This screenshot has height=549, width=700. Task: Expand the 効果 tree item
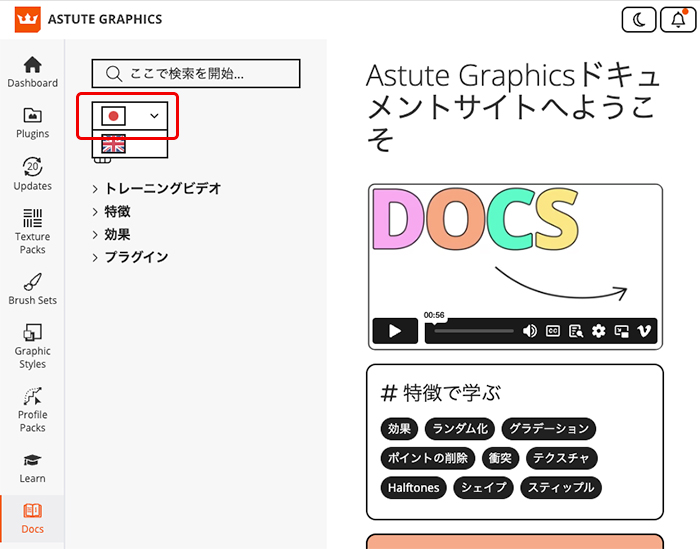(x=111, y=234)
